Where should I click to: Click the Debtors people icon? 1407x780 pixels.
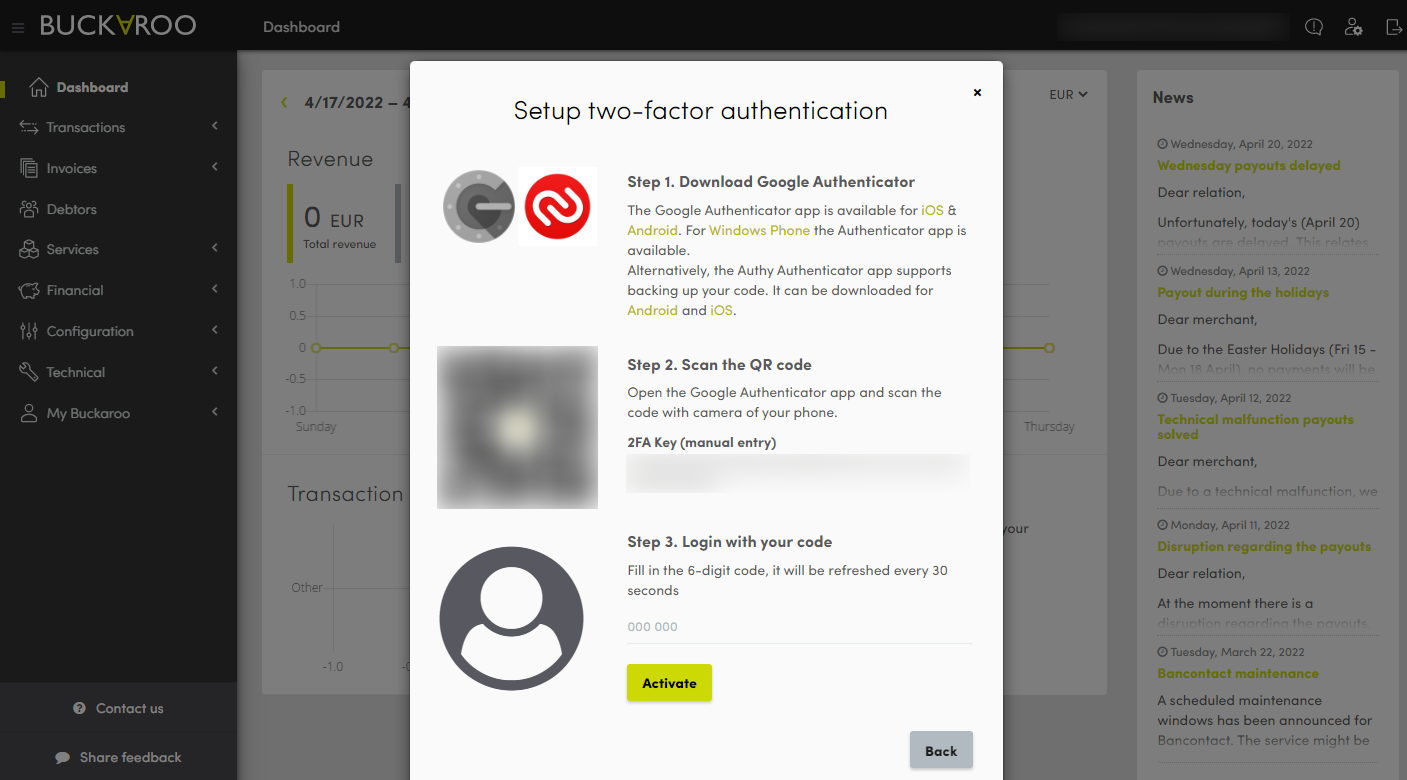click(29, 209)
